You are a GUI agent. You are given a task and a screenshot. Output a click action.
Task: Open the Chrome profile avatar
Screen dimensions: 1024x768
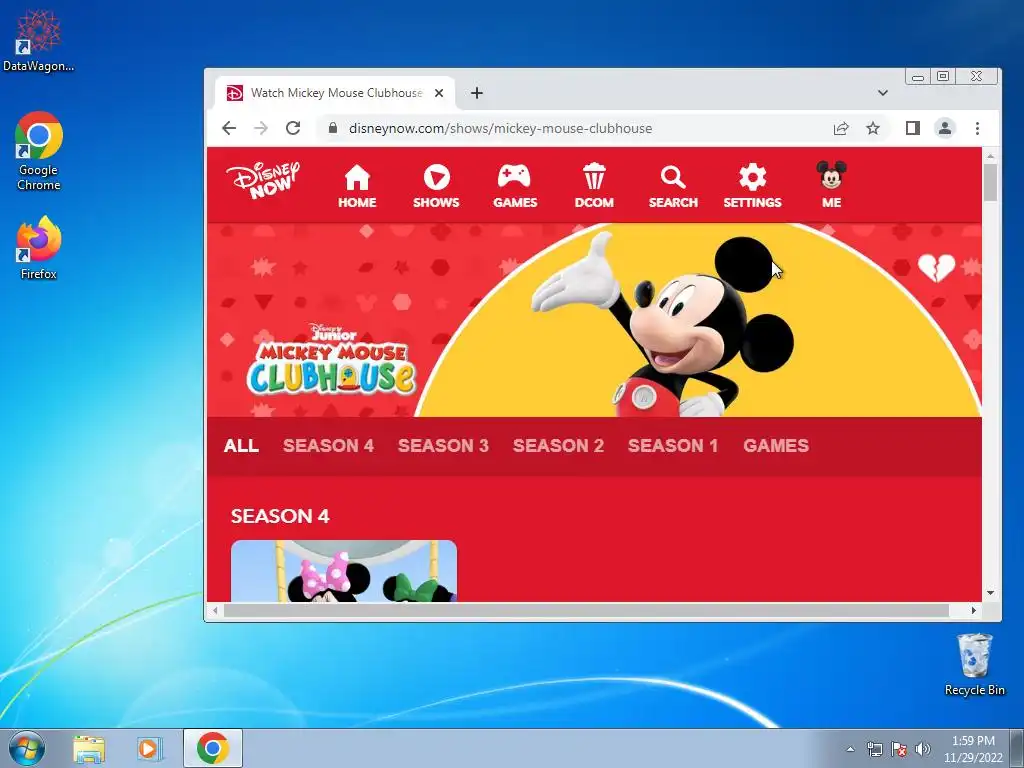pos(944,128)
